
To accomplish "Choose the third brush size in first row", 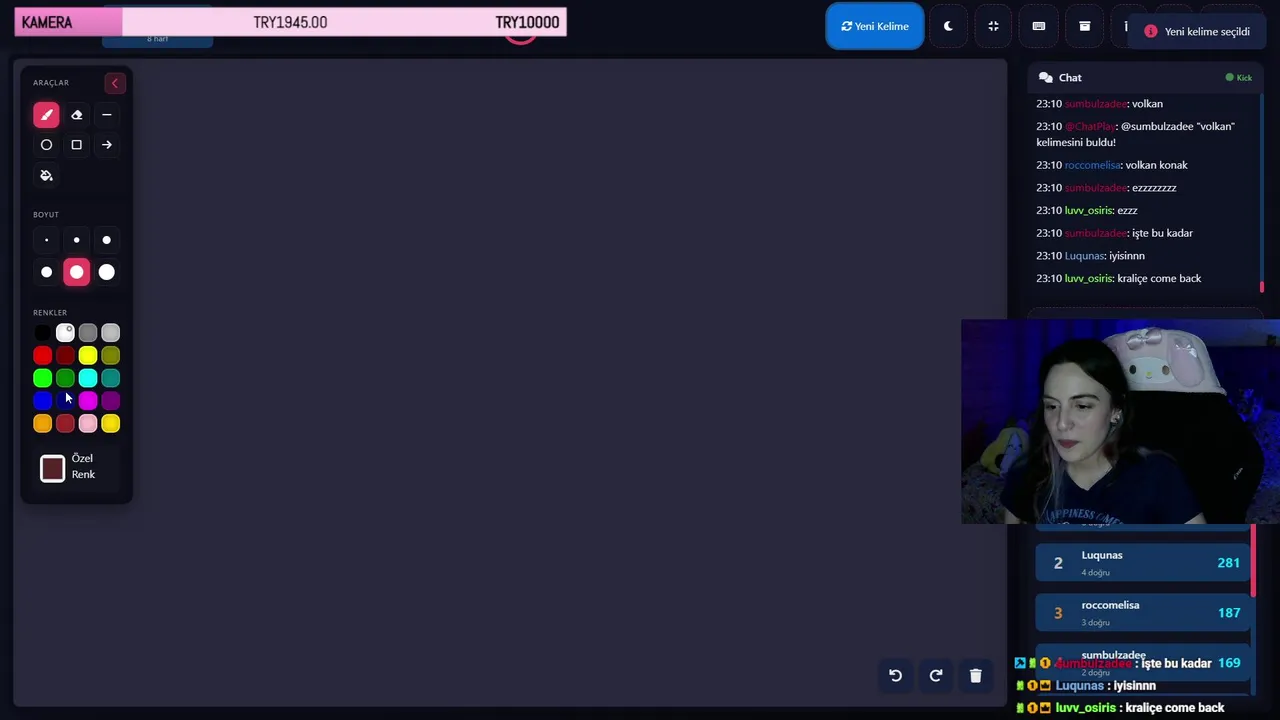I will pos(106,240).
